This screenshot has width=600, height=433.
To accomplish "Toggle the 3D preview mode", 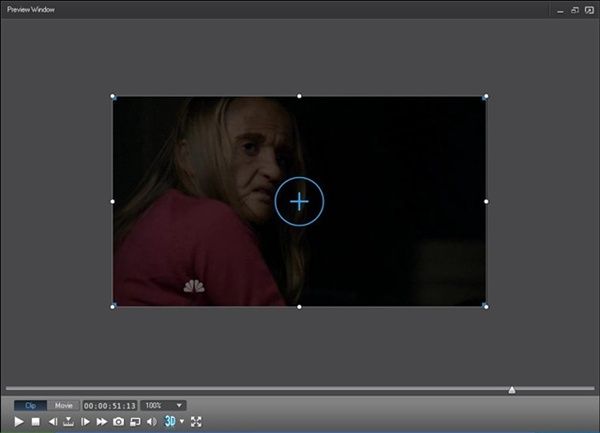I will (170, 421).
